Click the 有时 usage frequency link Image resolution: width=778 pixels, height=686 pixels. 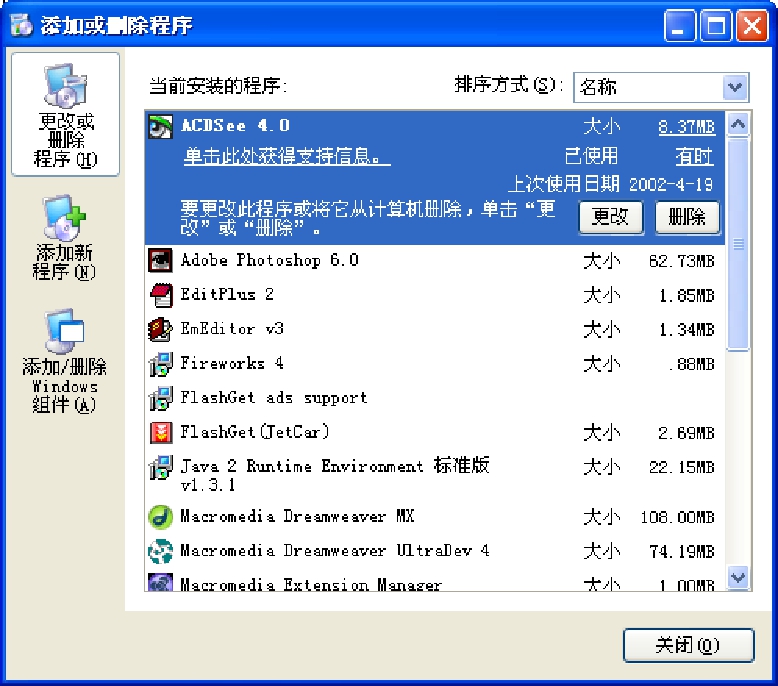coord(695,157)
